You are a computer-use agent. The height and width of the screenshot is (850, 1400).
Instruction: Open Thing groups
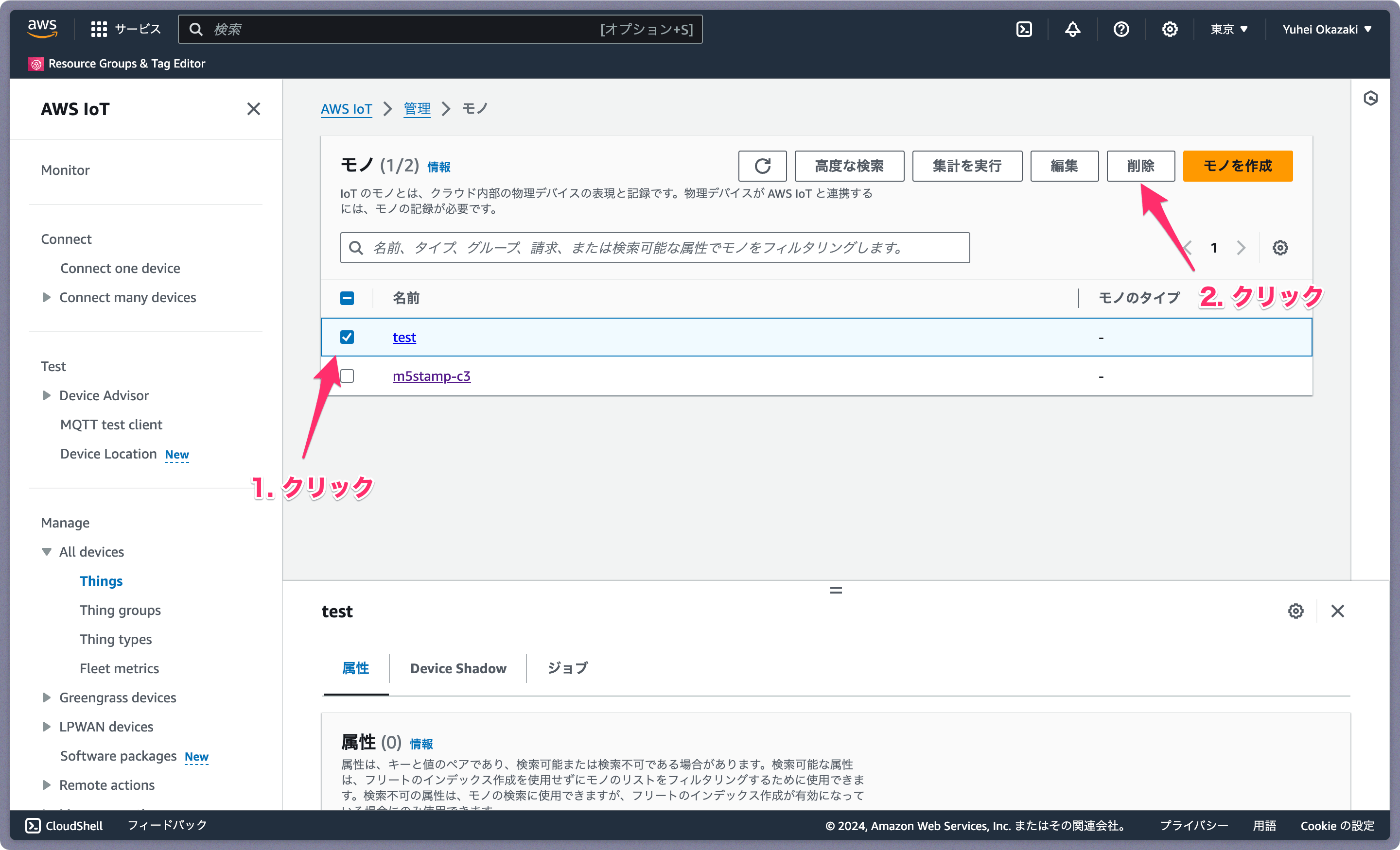coord(120,610)
